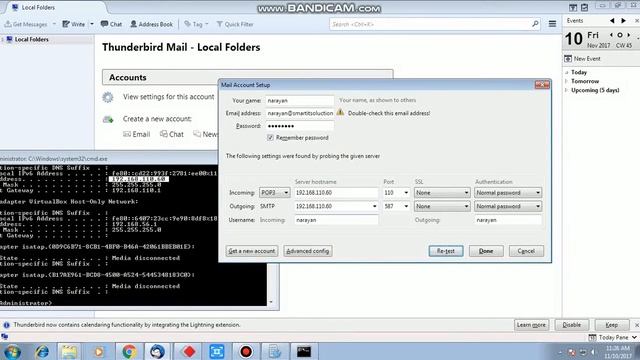This screenshot has width=640, height=360.
Task: Select Local Folders in folder tree
Action: (x=31, y=39)
